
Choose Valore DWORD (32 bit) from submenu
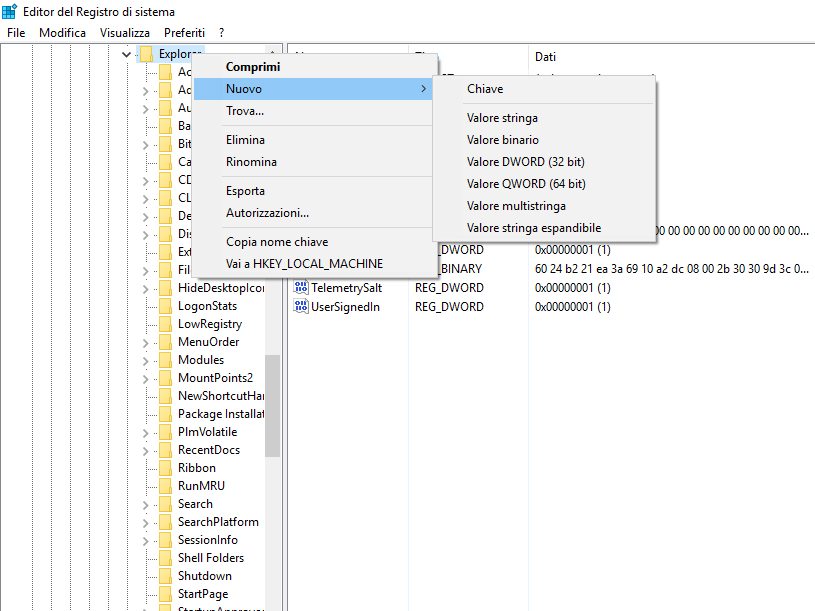coord(525,162)
